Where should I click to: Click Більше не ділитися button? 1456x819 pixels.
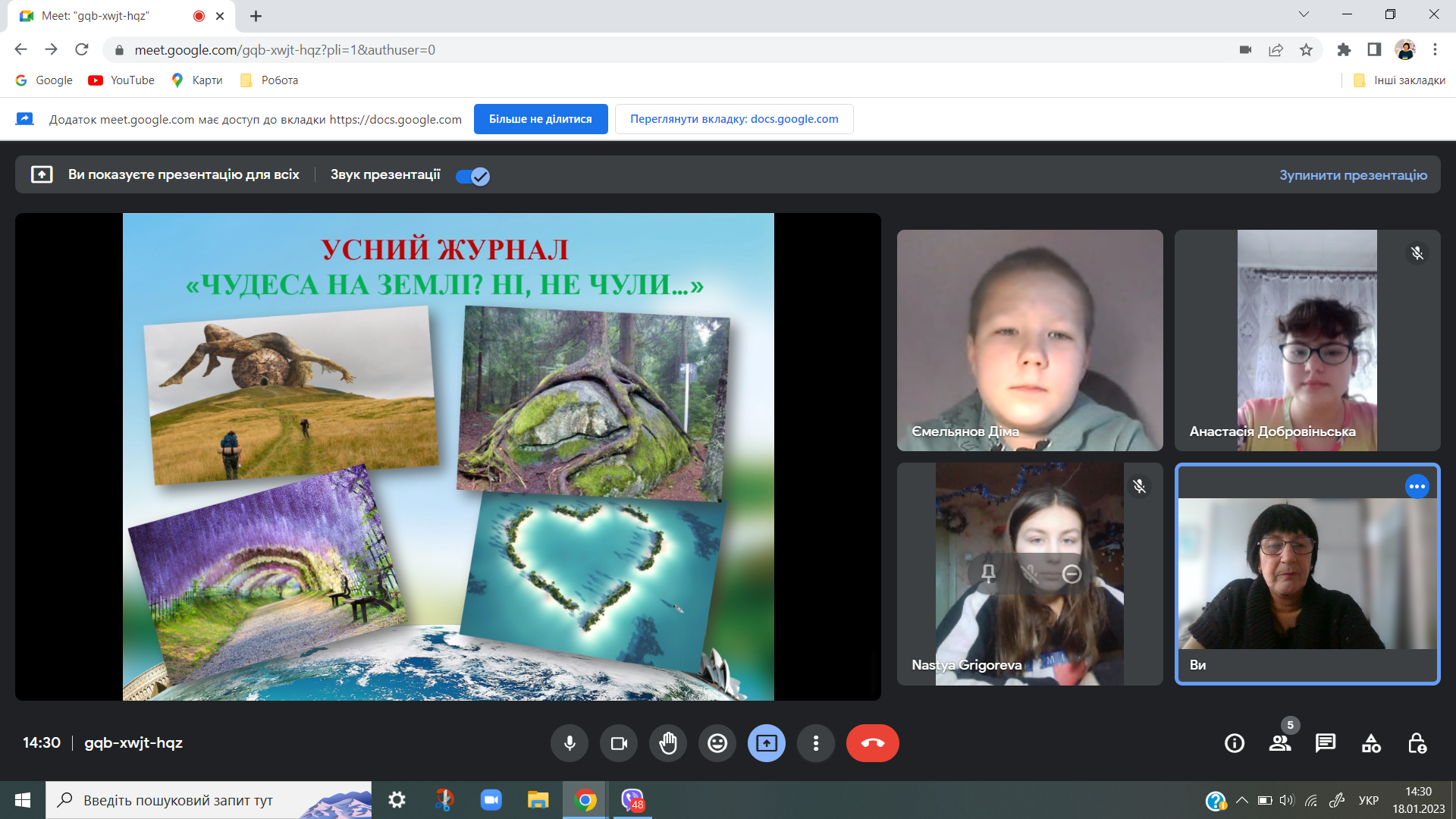(x=541, y=119)
